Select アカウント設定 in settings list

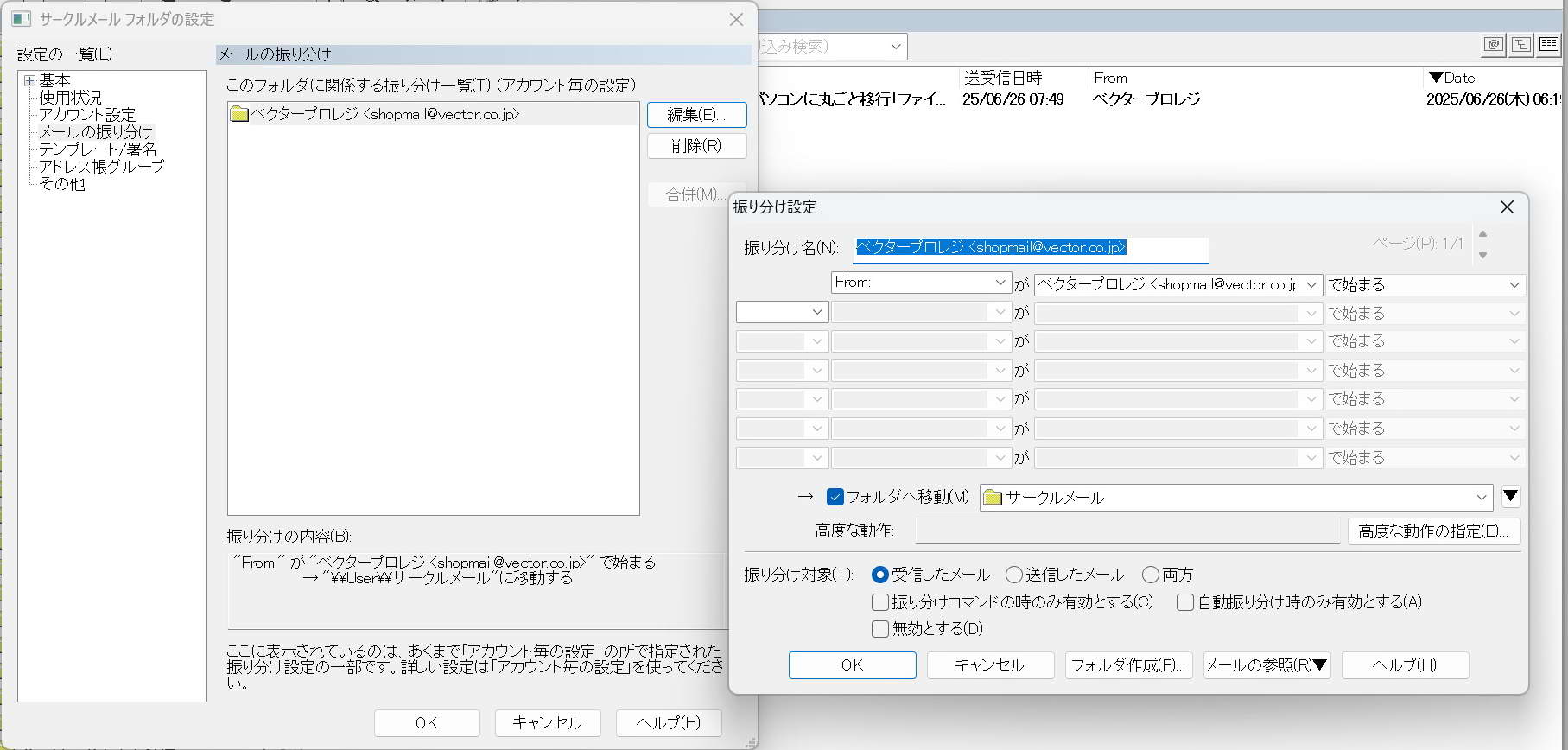click(x=87, y=115)
